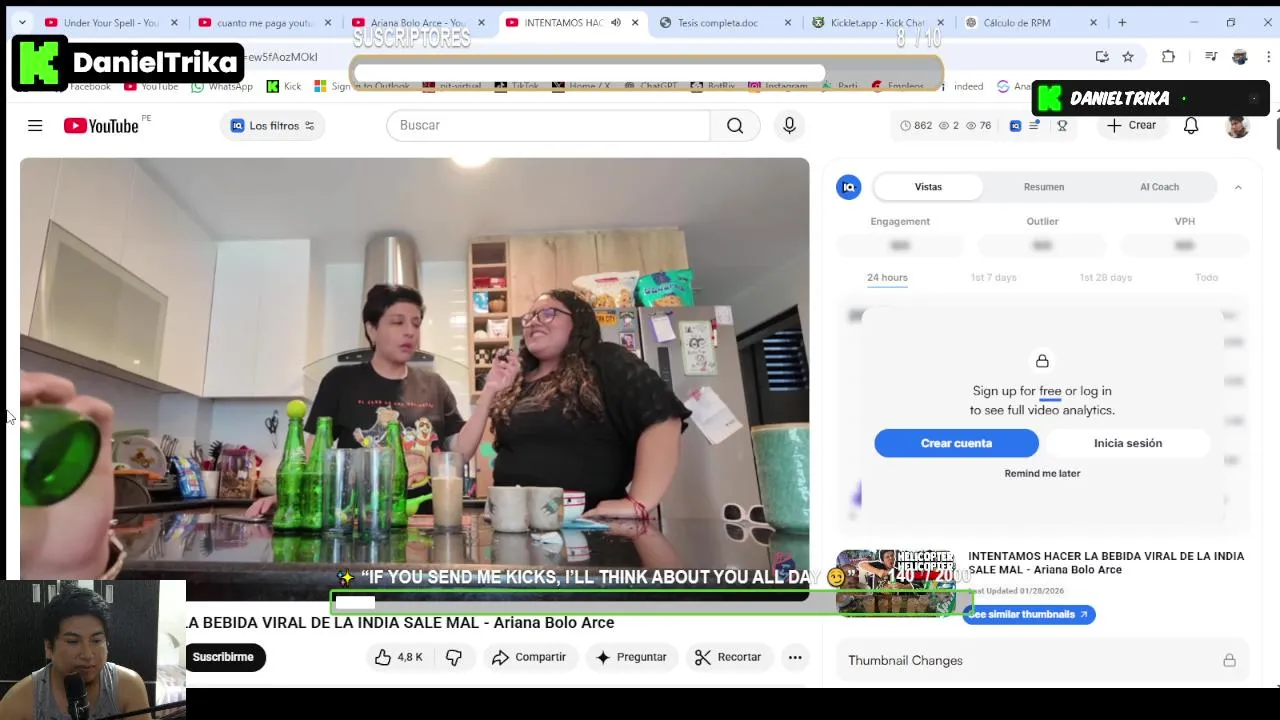Select the Vistas tab
Screen dimensions: 1280x720
pyautogui.click(x=928, y=187)
